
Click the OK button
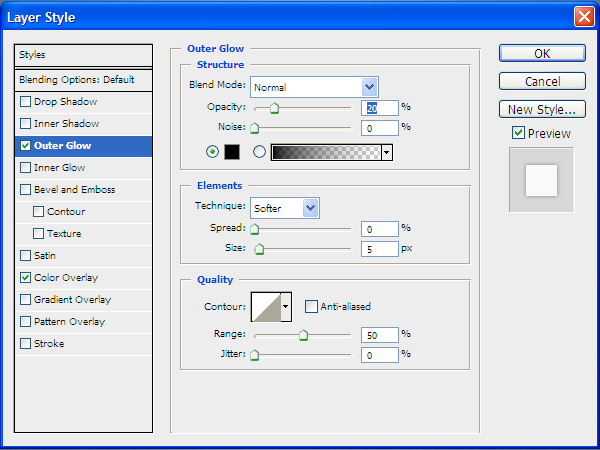pyautogui.click(x=542, y=53)
